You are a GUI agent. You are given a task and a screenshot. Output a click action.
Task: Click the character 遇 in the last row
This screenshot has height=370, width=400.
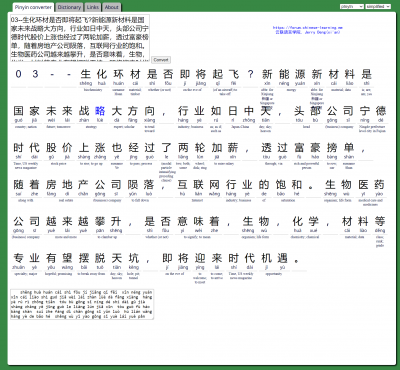[282, 258]
